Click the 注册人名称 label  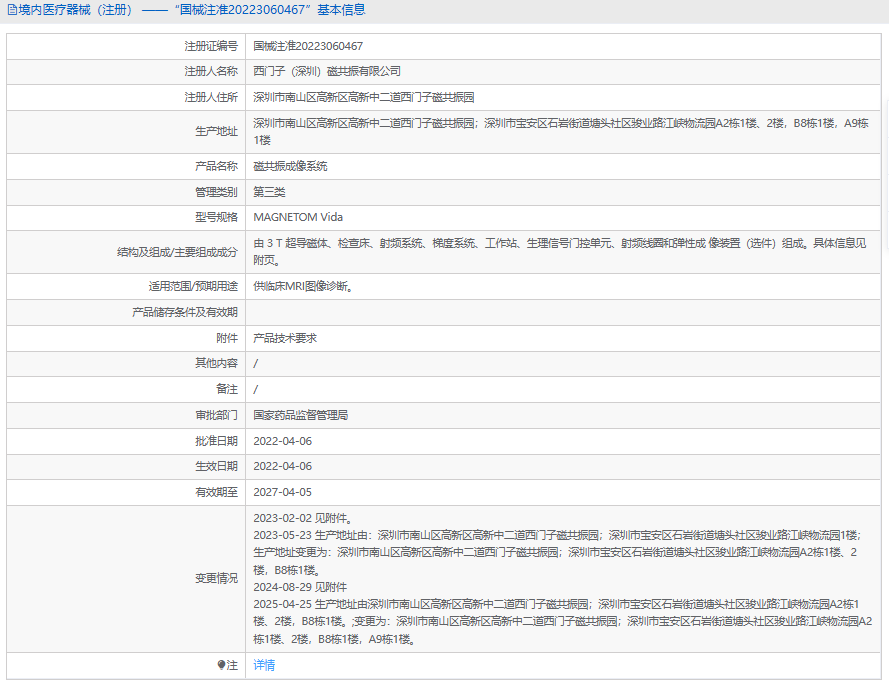pos(211,71)
